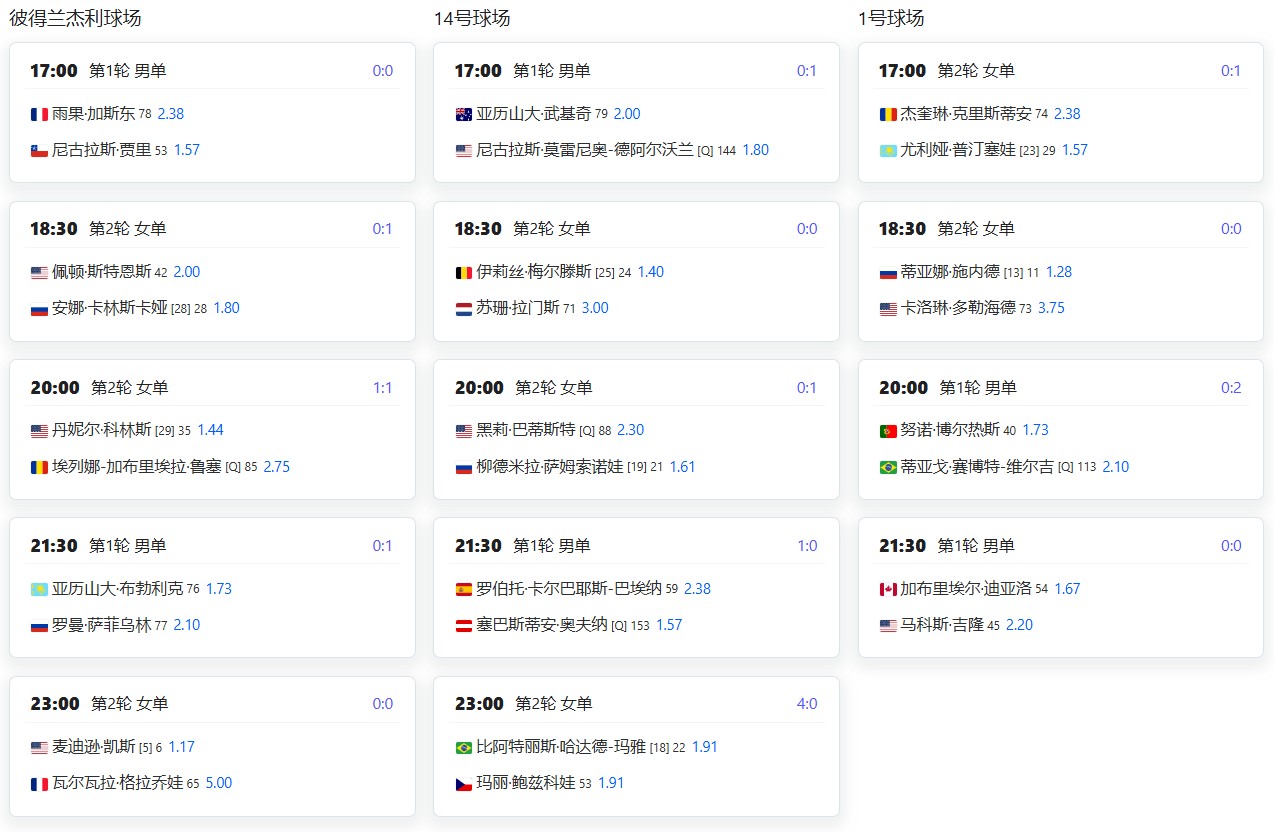Image resolution: width=1274 pixels, height=832 pixels.
Task: Click the French flag beside 雨果·加斯东
Action: [x=39, y=114]
